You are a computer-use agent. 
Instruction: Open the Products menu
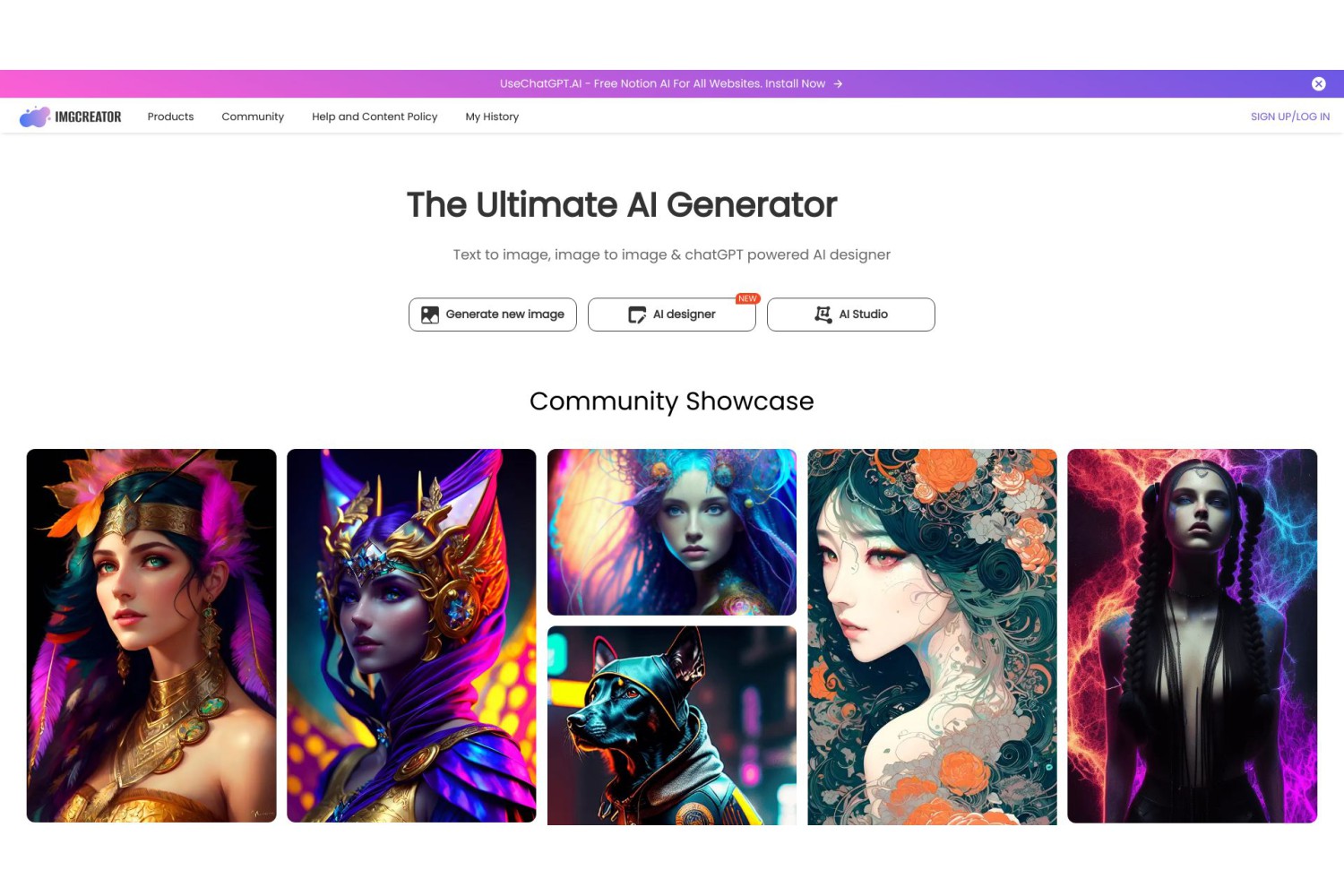(170, 116)
